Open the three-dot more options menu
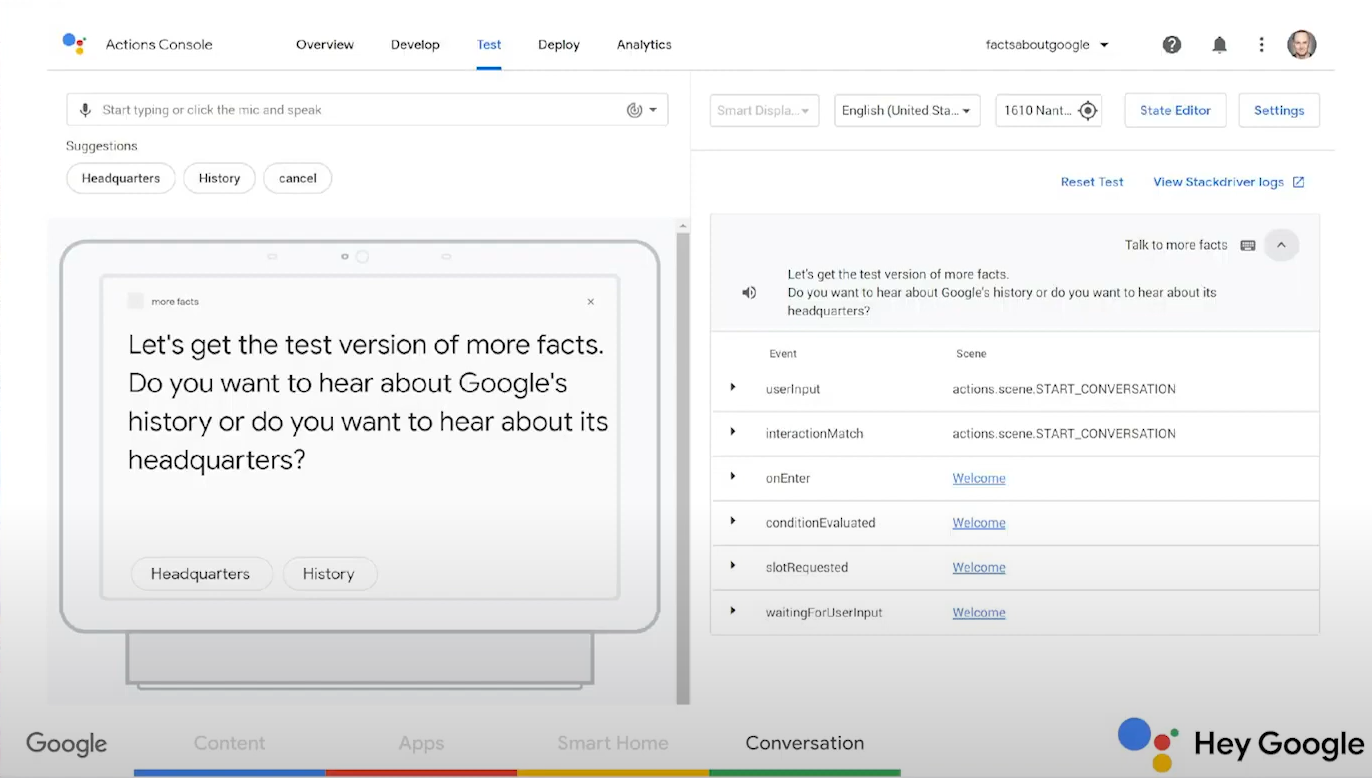 point(1262,45)
